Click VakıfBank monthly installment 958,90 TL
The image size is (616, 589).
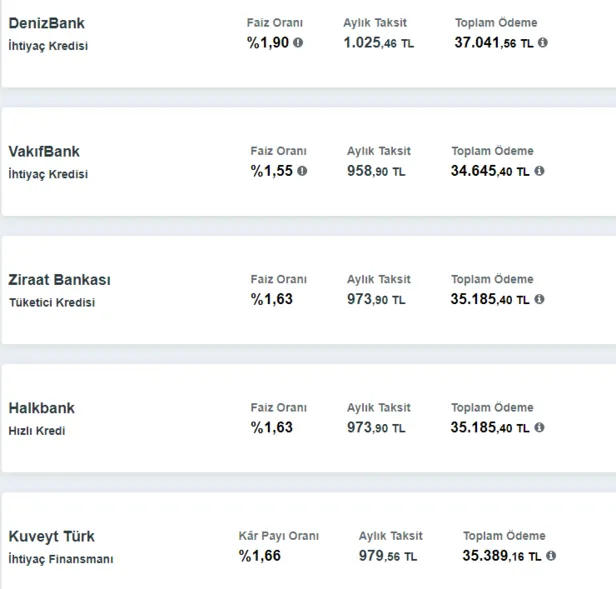pos(375,171)
